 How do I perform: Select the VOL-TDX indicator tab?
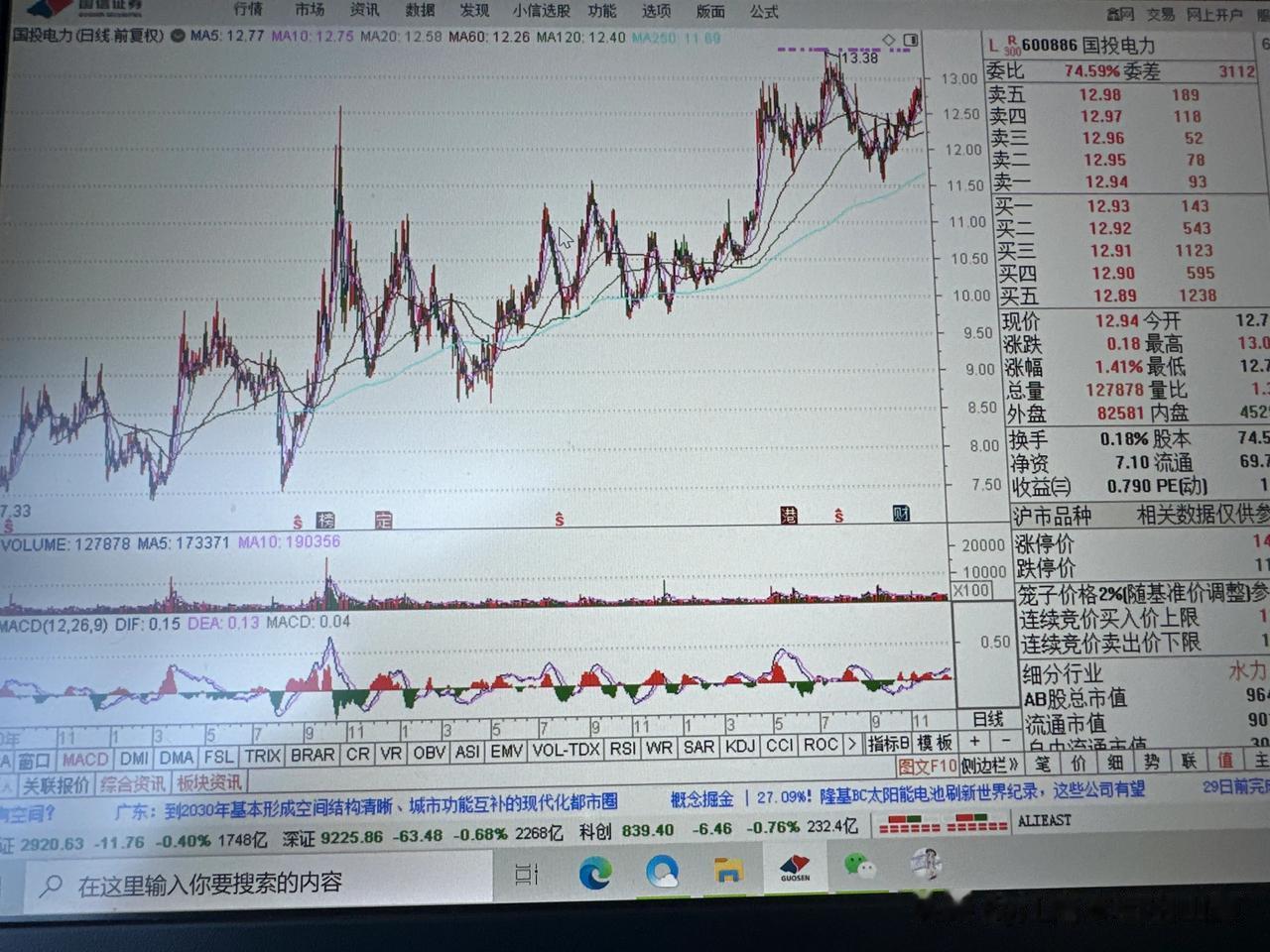click(566, 750)
